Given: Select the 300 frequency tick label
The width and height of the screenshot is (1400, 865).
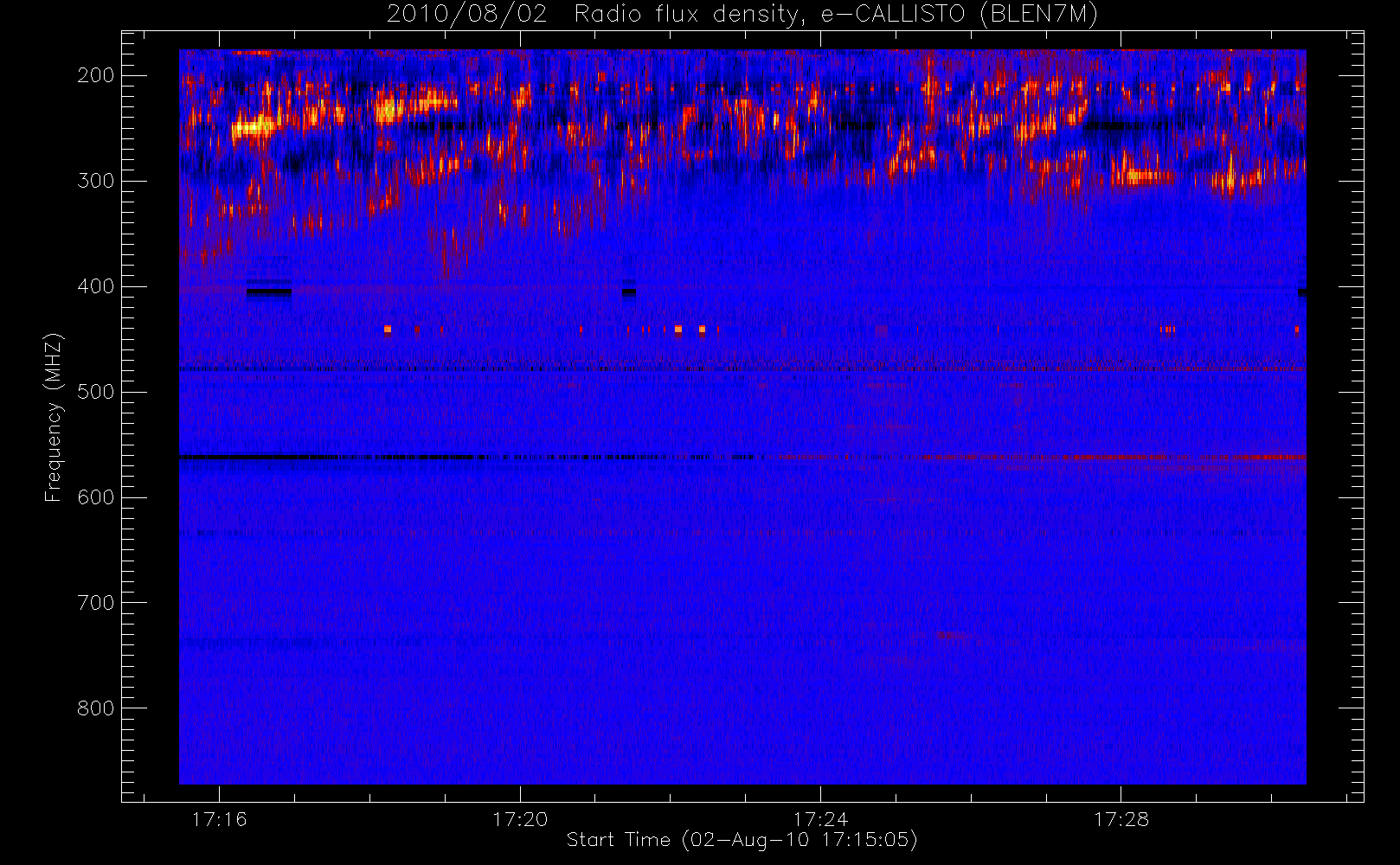Looking at the screenshot, I should coord(96,181).
